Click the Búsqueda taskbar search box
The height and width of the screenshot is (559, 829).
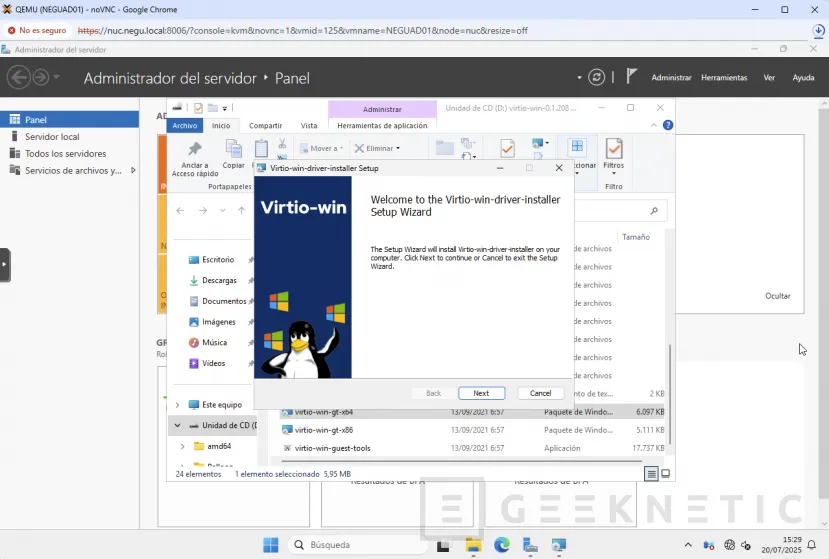[357, 545]
